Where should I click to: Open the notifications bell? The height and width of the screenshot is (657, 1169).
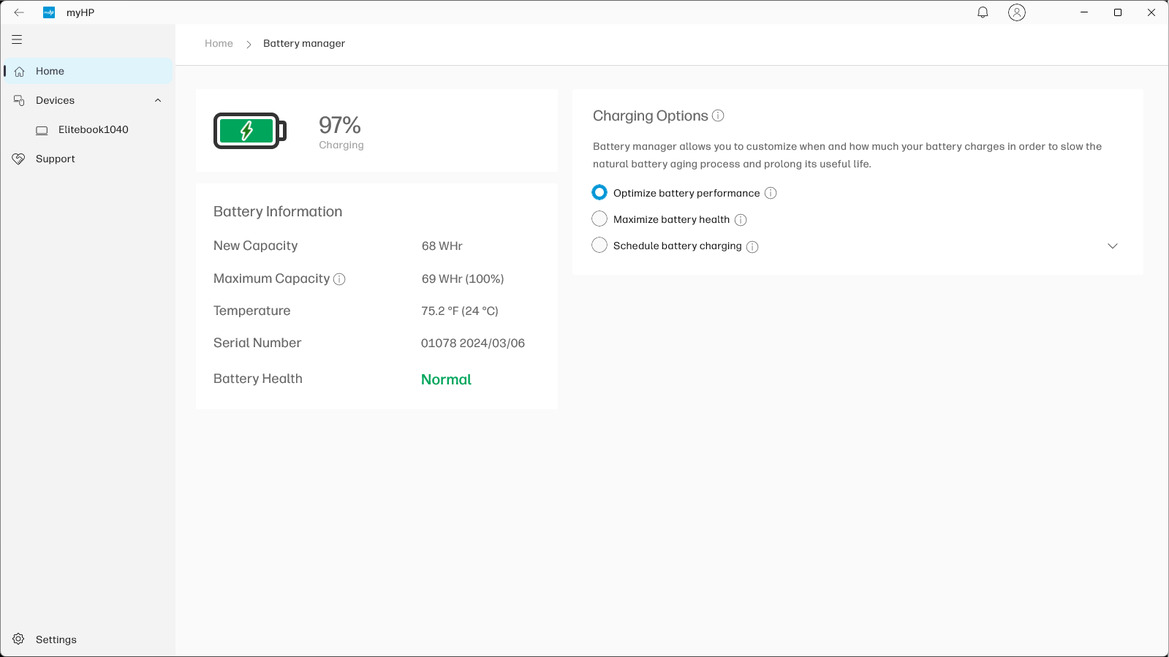(983, 13)
